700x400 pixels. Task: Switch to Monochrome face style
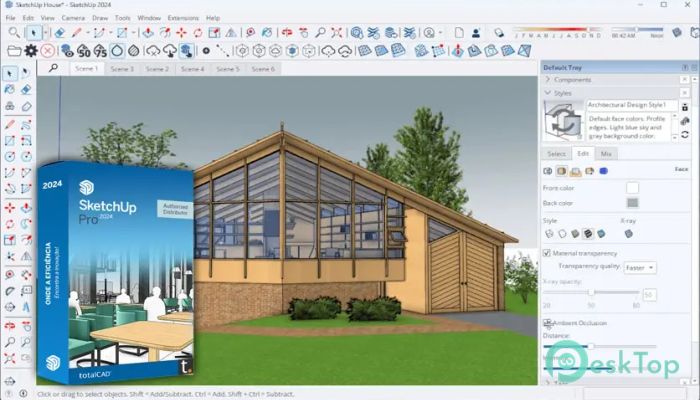[601, 233]
